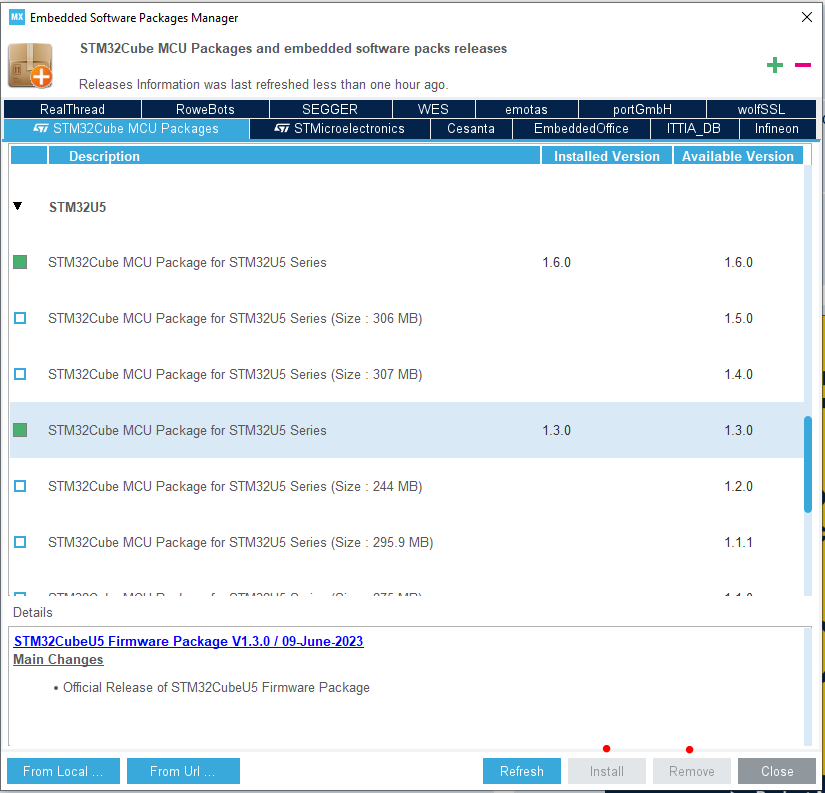Check the checkbox for package version 1.5.0
825x793 pixels.
click(x=19, y=318)
